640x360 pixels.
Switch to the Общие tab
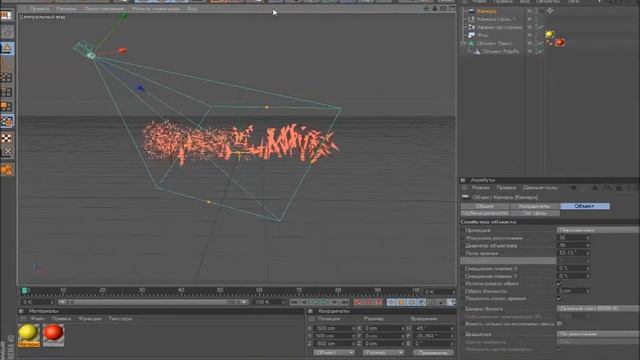pyautogui.click(x=485, y=206)
